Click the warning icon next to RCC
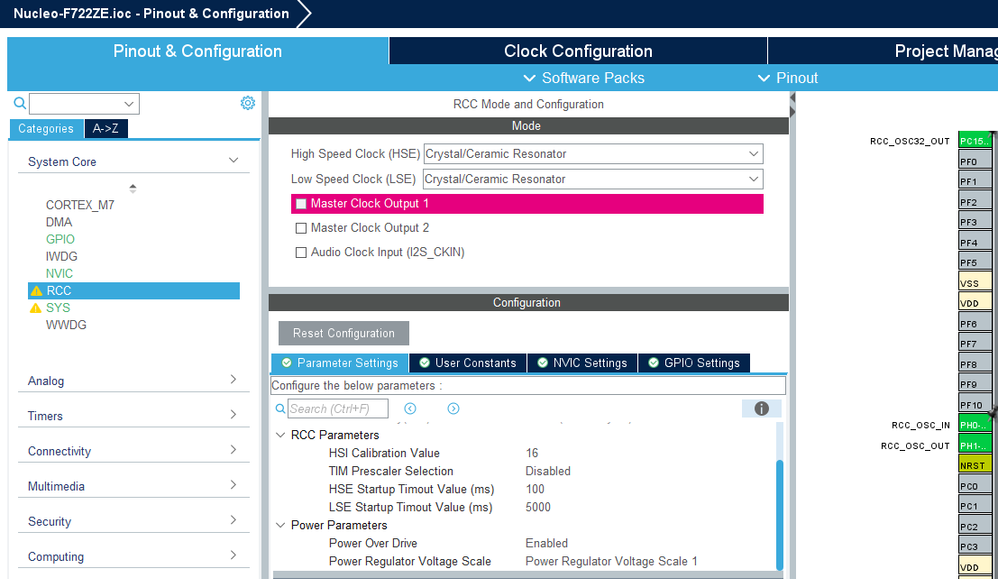 coord(36,291)
